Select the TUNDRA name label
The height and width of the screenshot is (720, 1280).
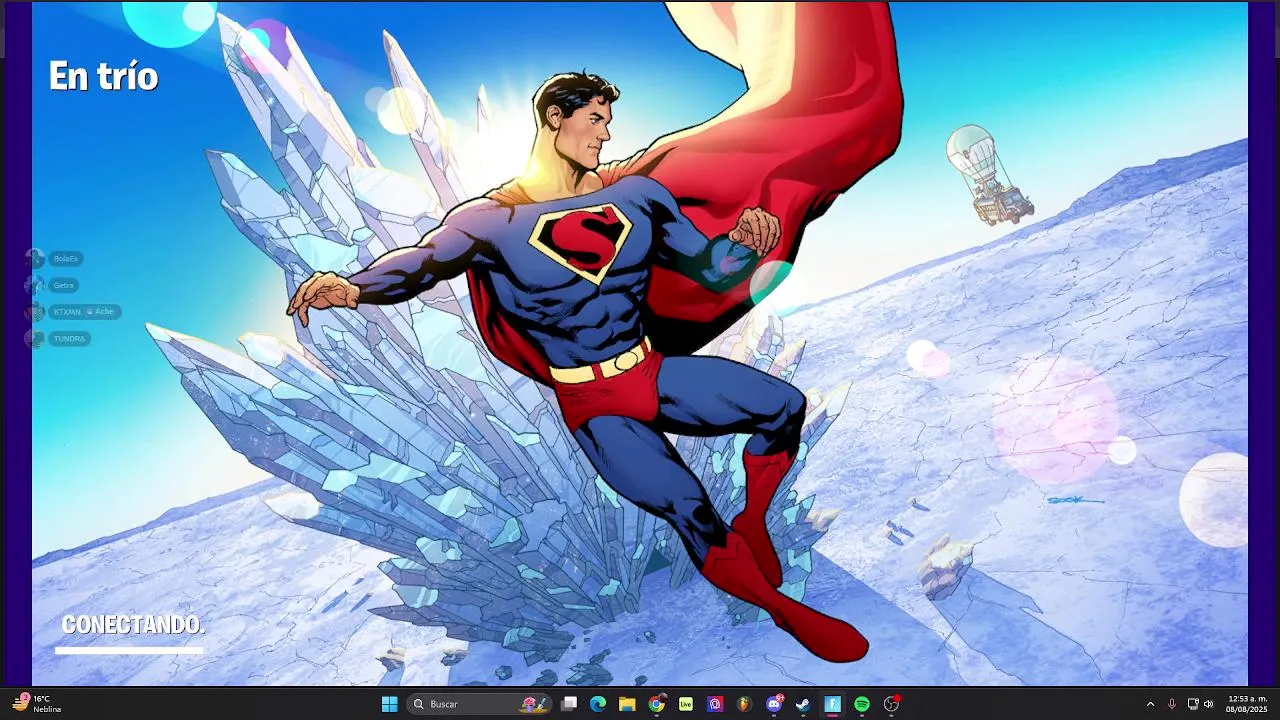pyautogui.click(x=70, y=339)
